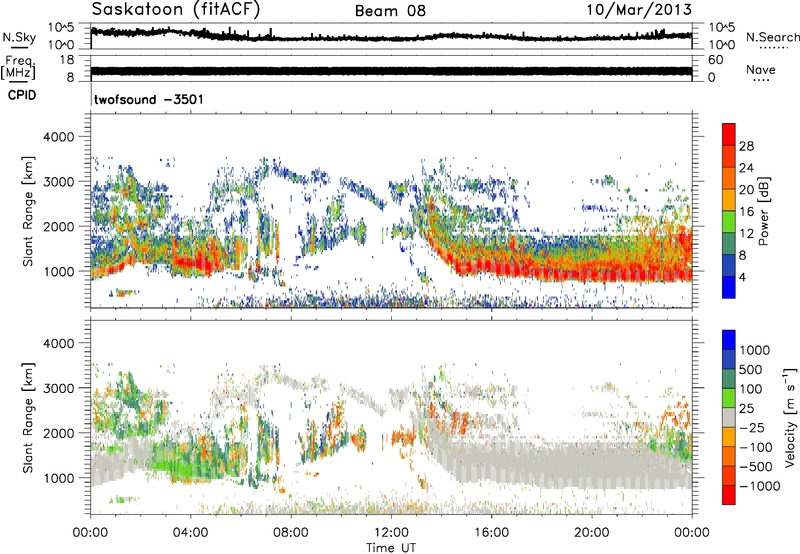
Task: Click the 'Freq. [MHz]' axis label
Action: [18, 68]
